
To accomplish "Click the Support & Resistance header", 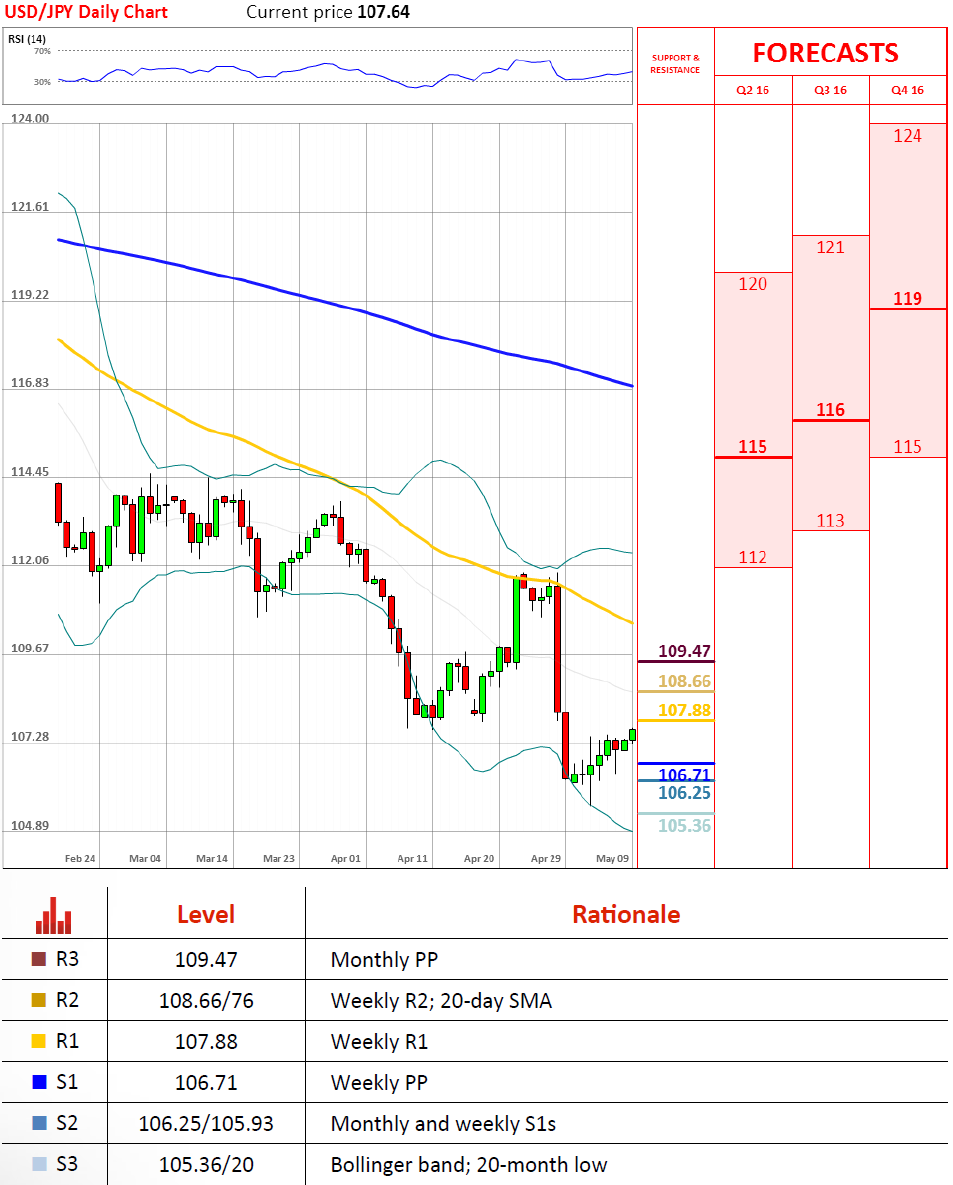I will [x=676, y=63].
